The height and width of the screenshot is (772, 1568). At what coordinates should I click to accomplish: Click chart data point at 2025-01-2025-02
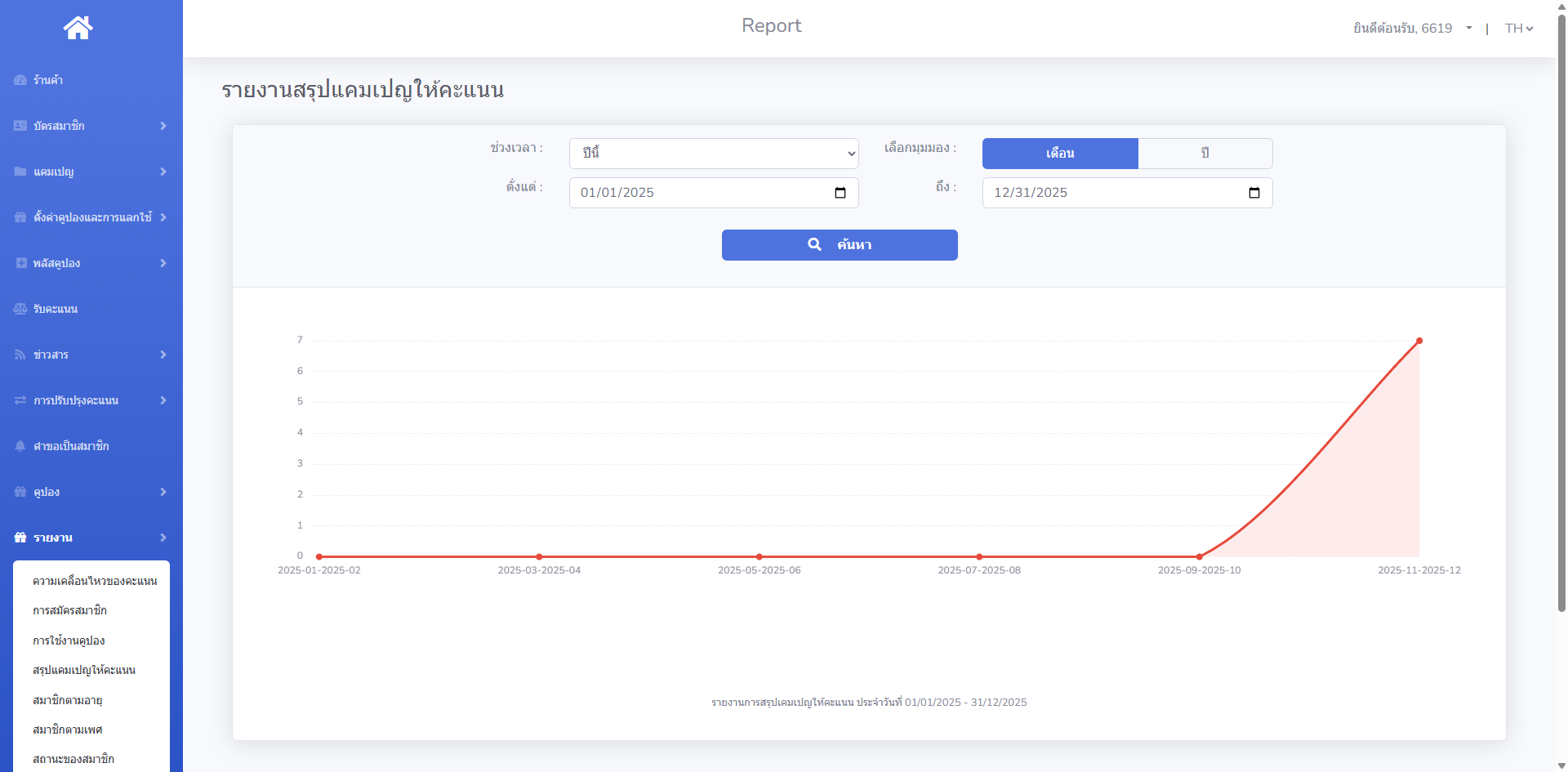tap(319, 557)
